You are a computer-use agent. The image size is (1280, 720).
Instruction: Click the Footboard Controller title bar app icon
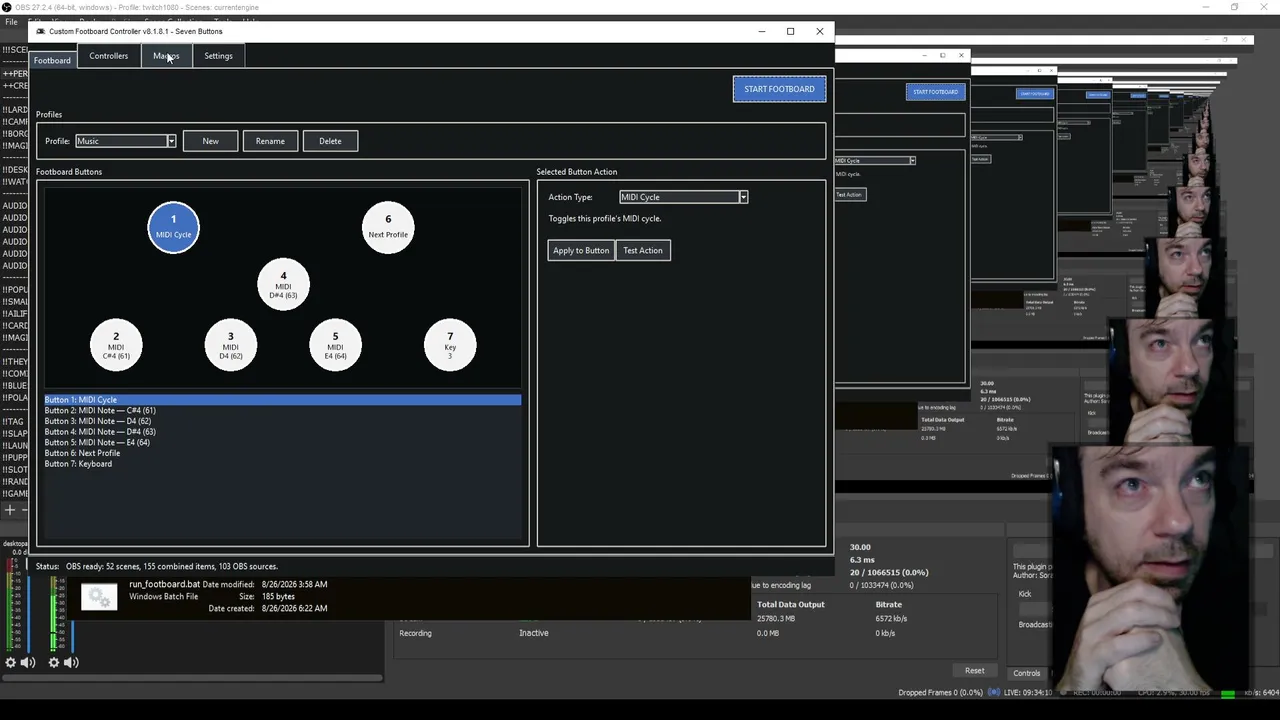tap(41, 31)
